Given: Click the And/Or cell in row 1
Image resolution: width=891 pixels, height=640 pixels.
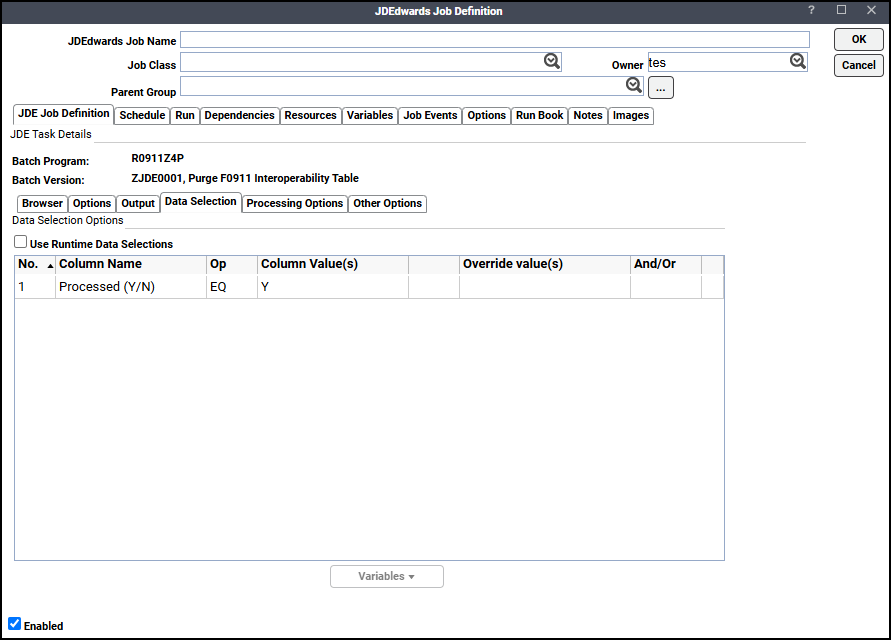Looking at the screenshot, I should tap(665, 286).
